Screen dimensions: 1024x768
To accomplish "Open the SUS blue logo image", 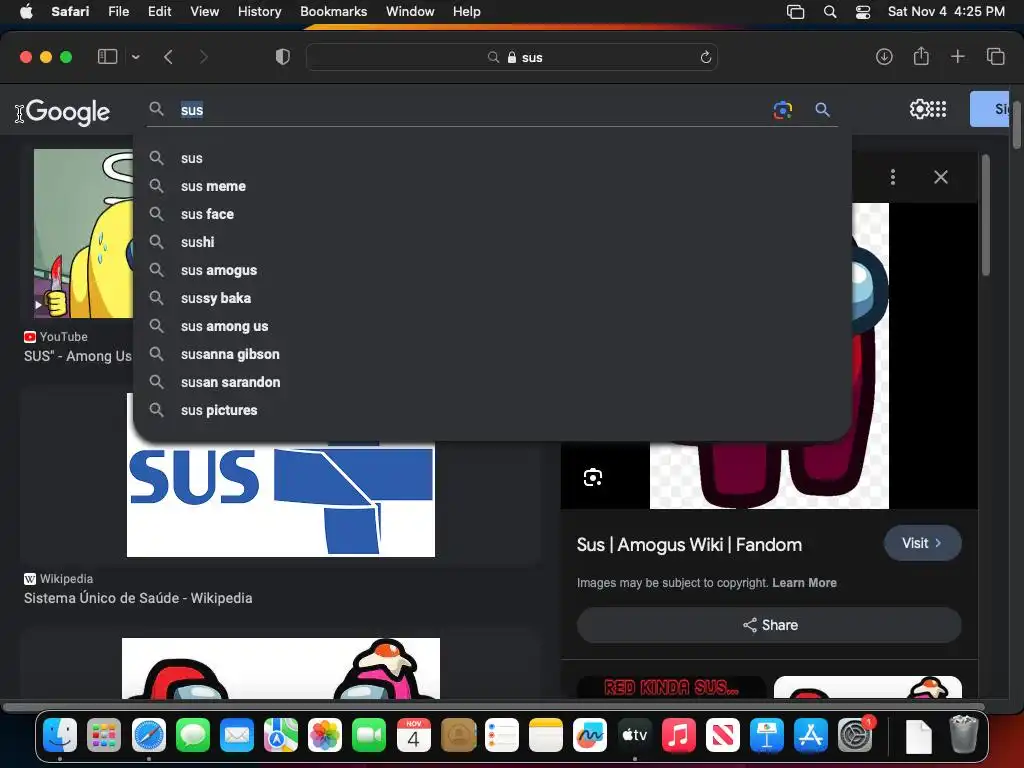I will [281, 500].
